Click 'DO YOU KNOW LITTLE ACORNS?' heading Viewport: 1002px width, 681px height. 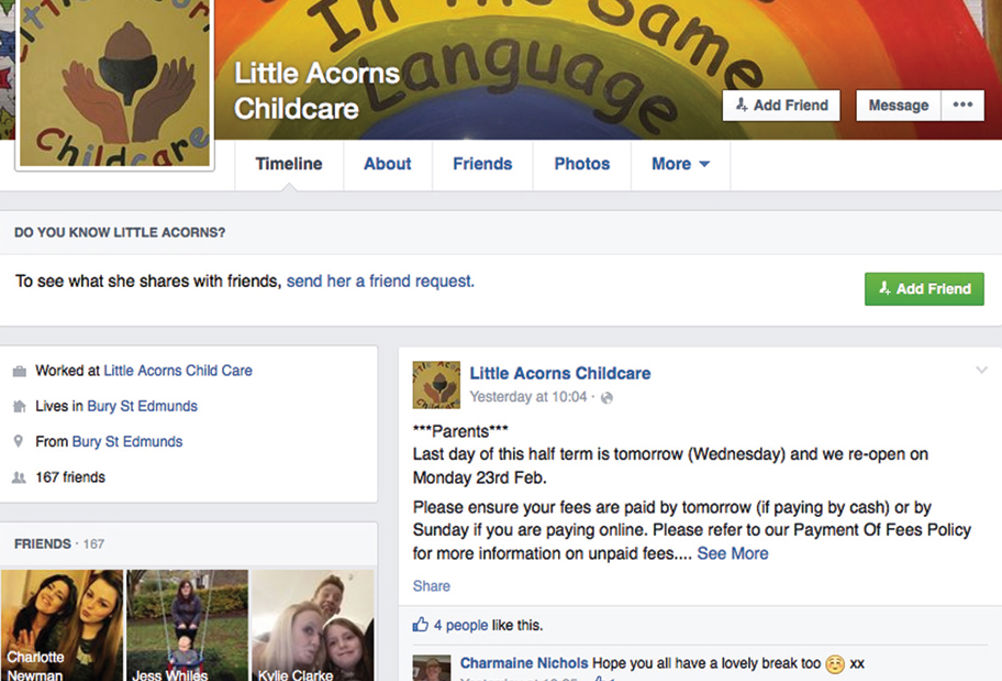119,233
